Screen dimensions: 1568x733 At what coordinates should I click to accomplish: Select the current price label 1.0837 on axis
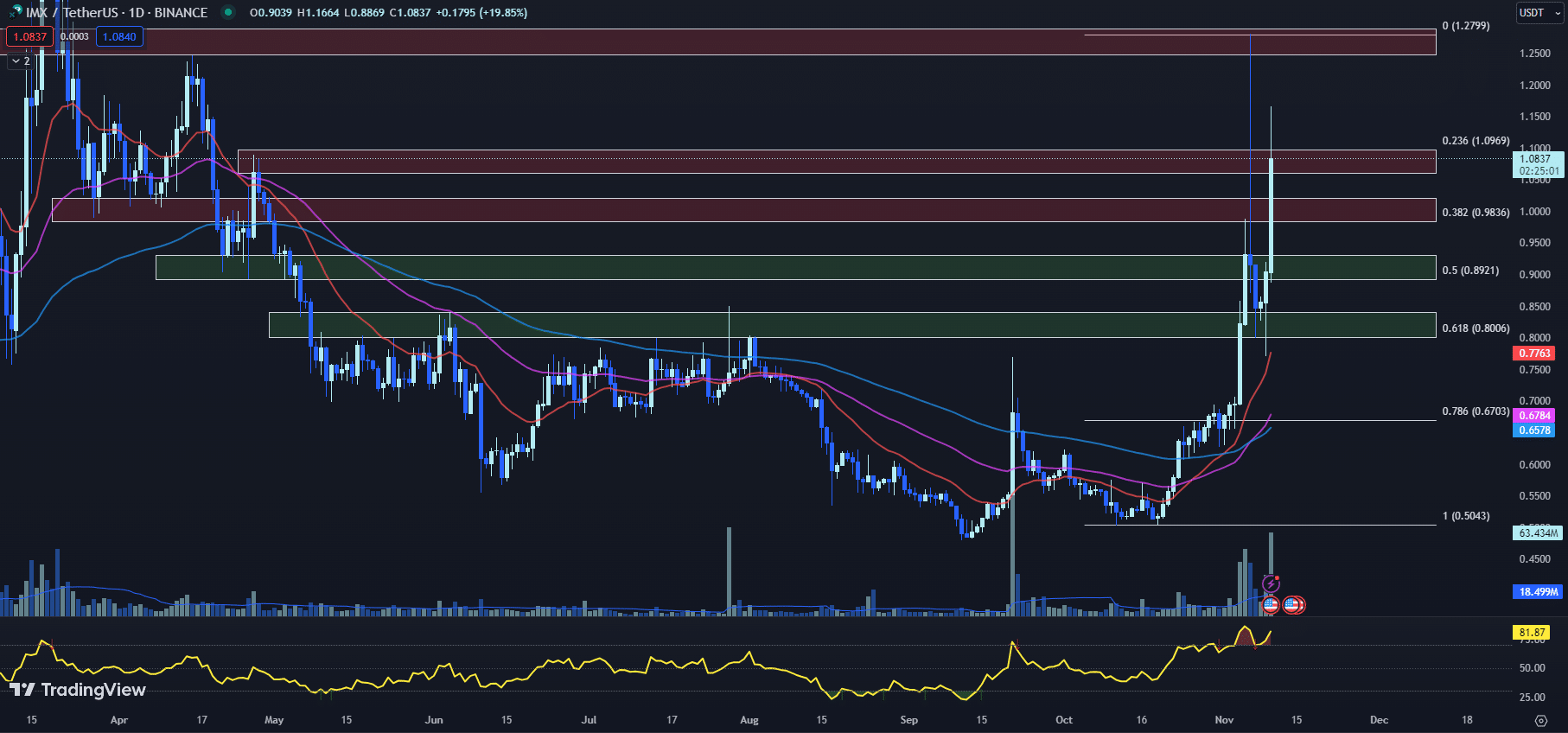[x=1537, y=159]
